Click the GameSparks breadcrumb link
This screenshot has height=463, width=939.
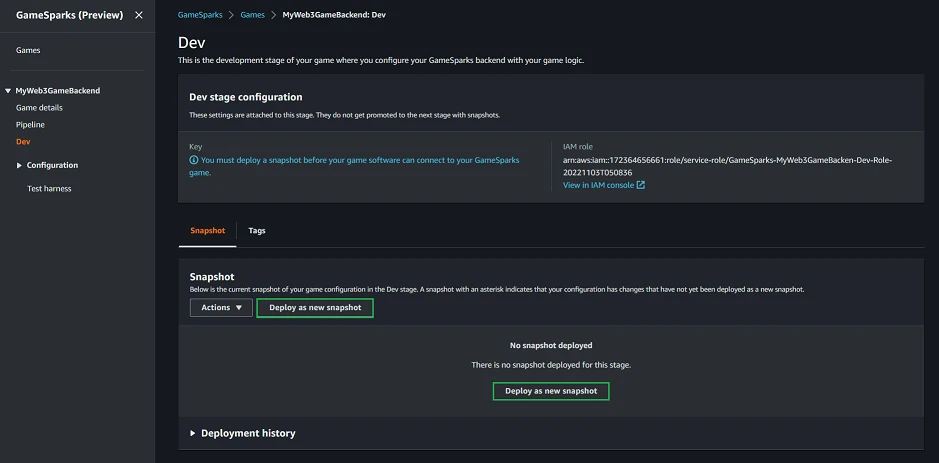tap(200, 16)
